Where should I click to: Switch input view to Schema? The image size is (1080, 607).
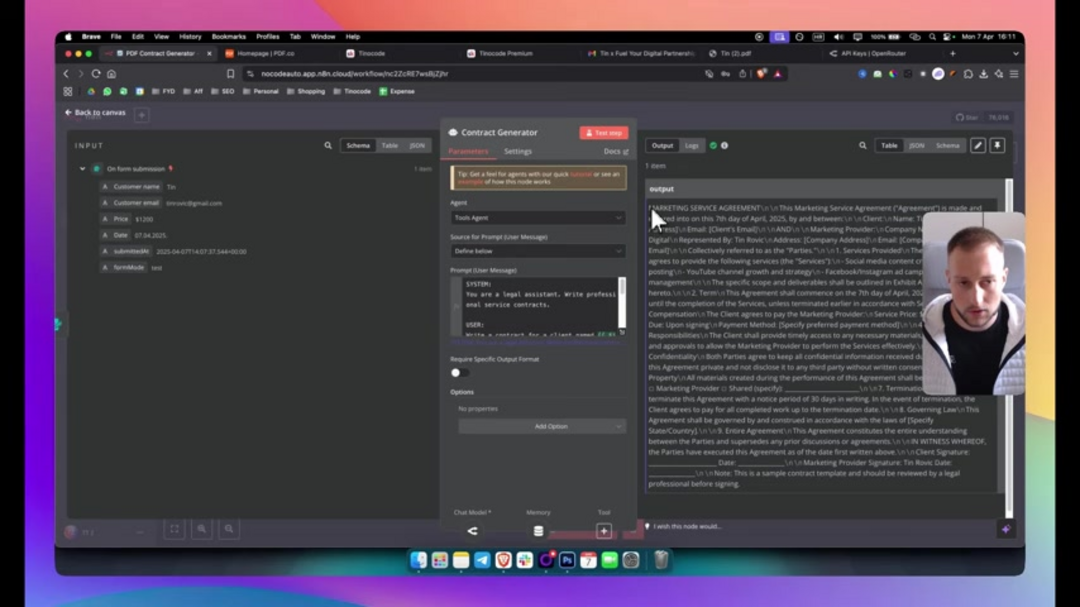tap(358, 146)
